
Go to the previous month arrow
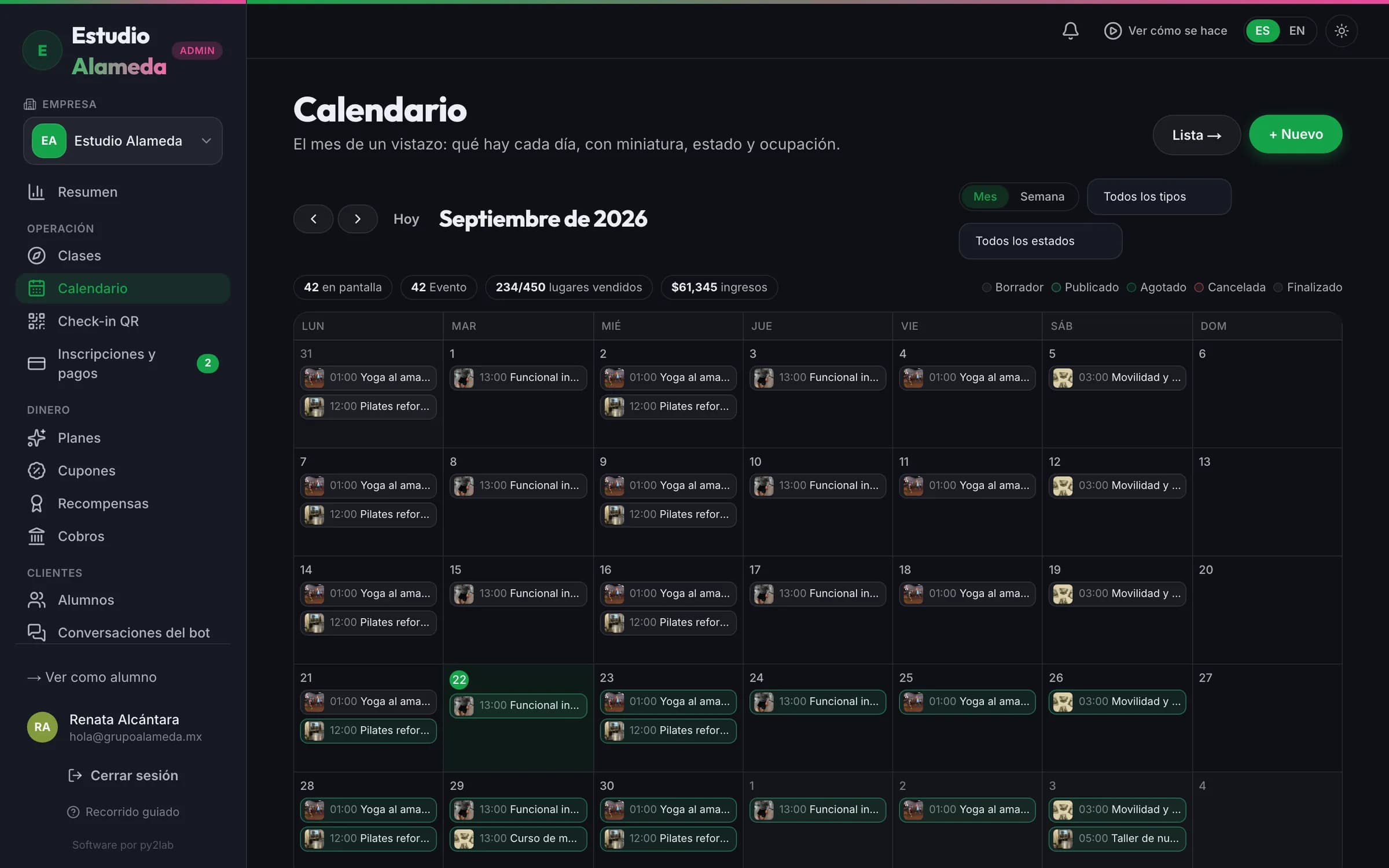click(313, 219)
